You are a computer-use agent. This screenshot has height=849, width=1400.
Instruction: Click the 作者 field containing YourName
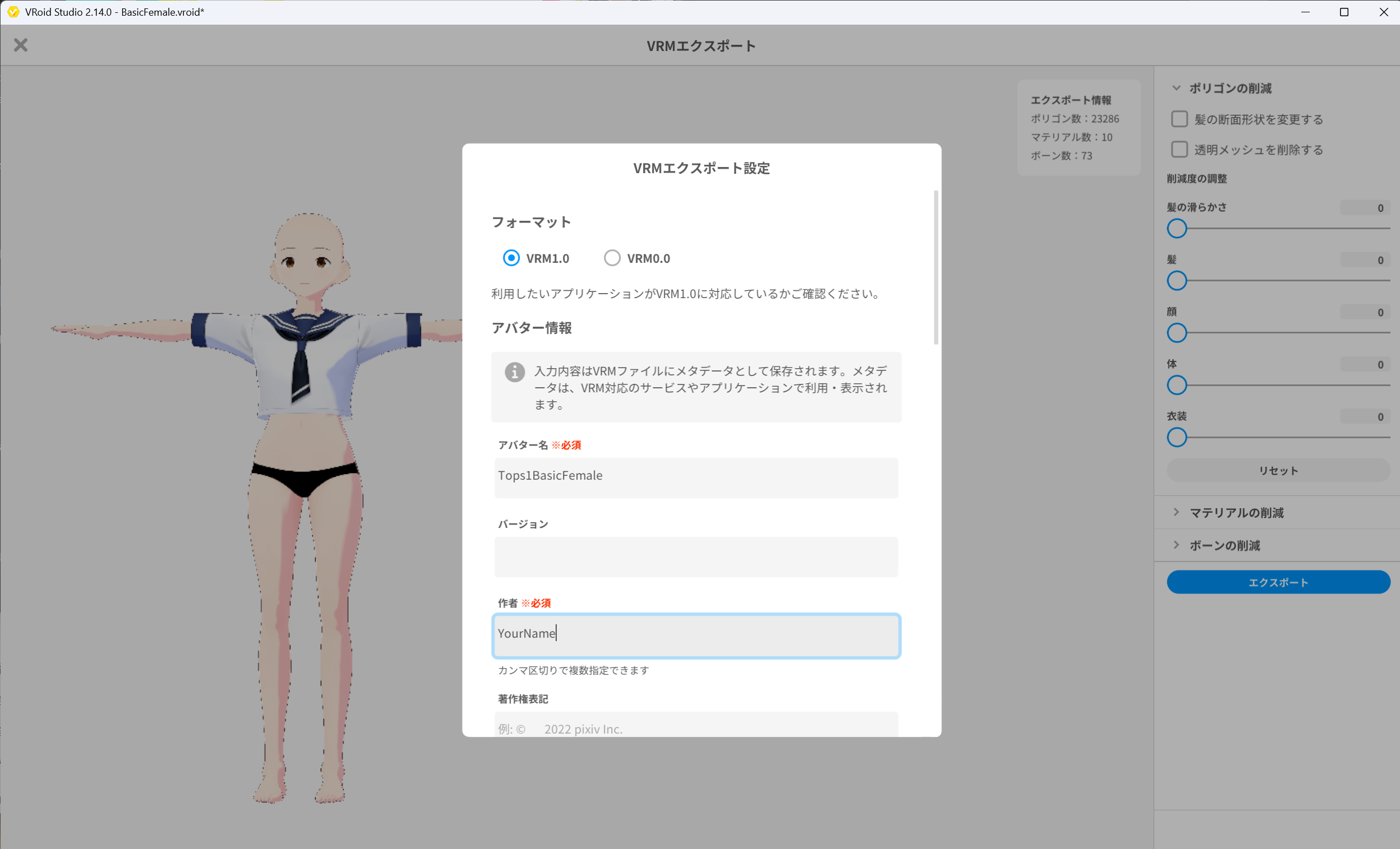(x=696, y=635)
